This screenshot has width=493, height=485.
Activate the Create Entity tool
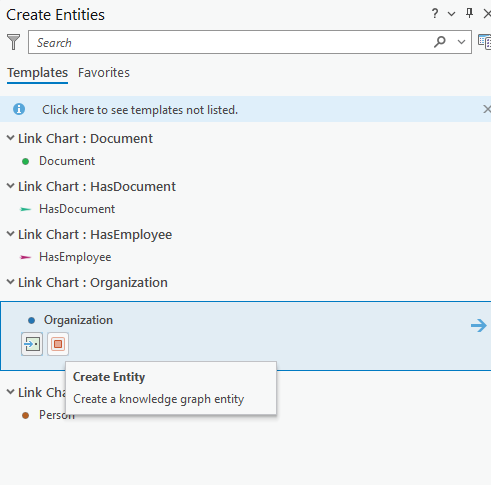[32, 344]
